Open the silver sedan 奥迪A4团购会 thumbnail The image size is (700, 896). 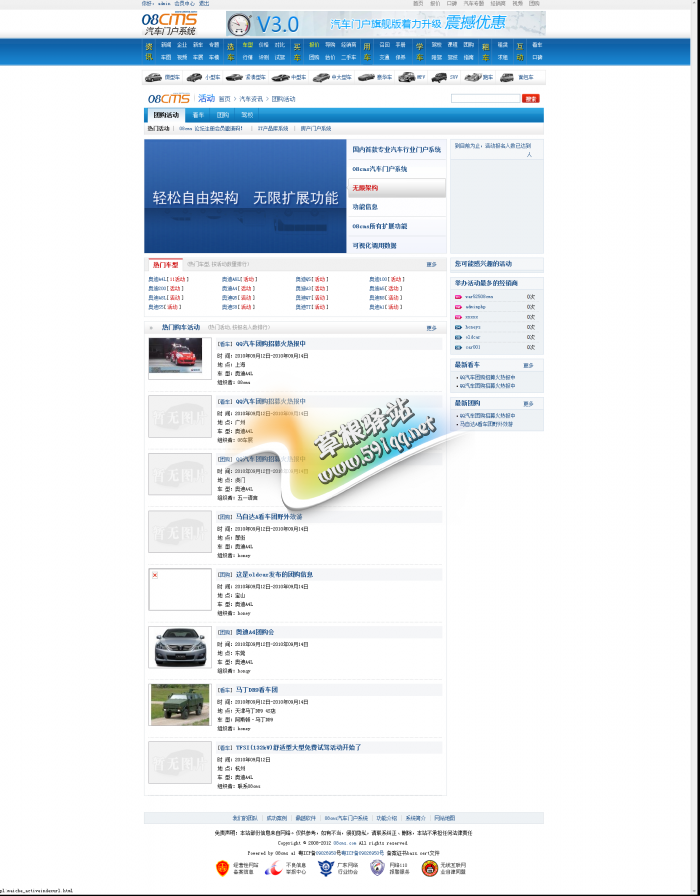[x=180, y=646]
